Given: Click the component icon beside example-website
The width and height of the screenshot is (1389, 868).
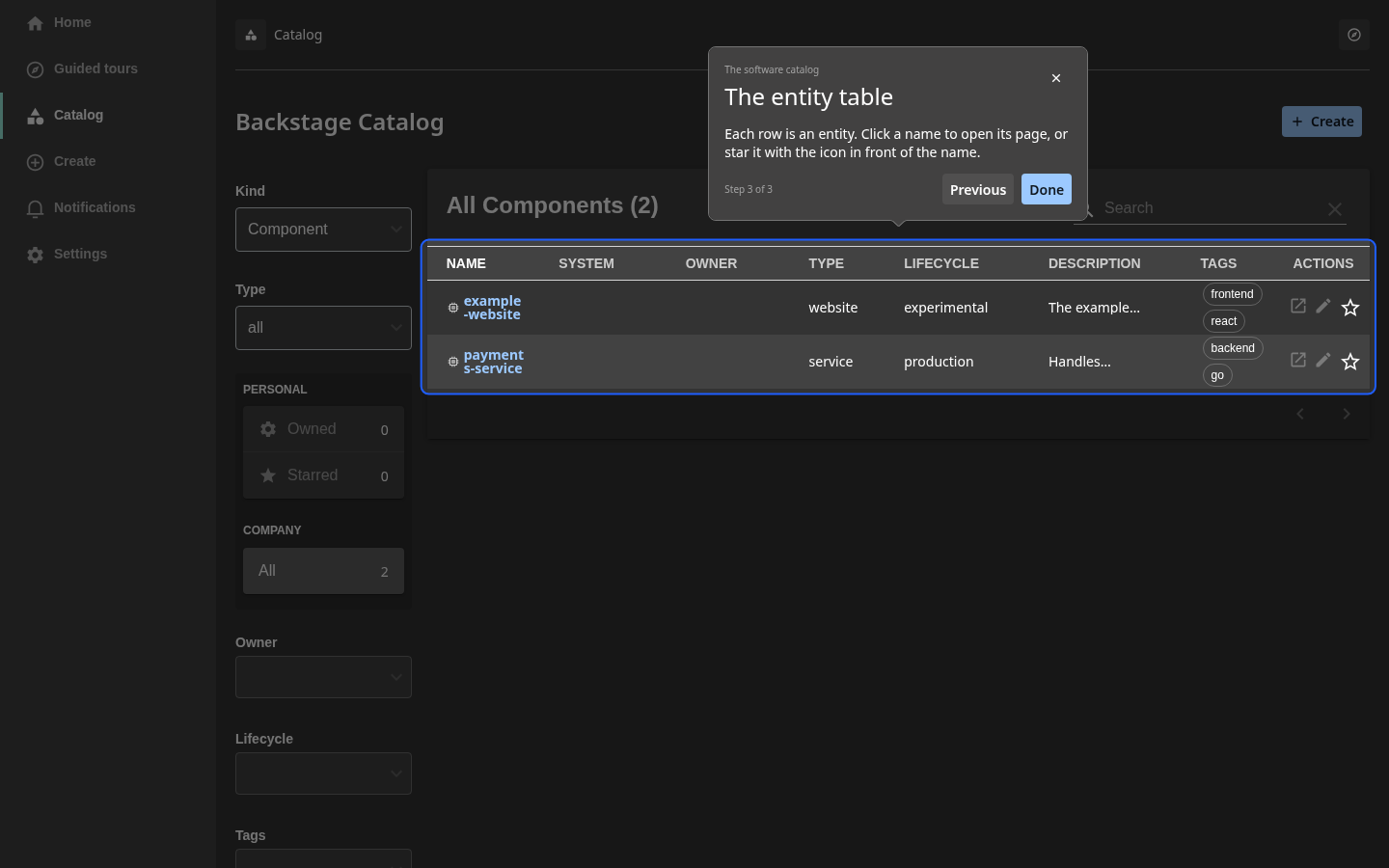Looking at the screenshot, I should [453, 308].
